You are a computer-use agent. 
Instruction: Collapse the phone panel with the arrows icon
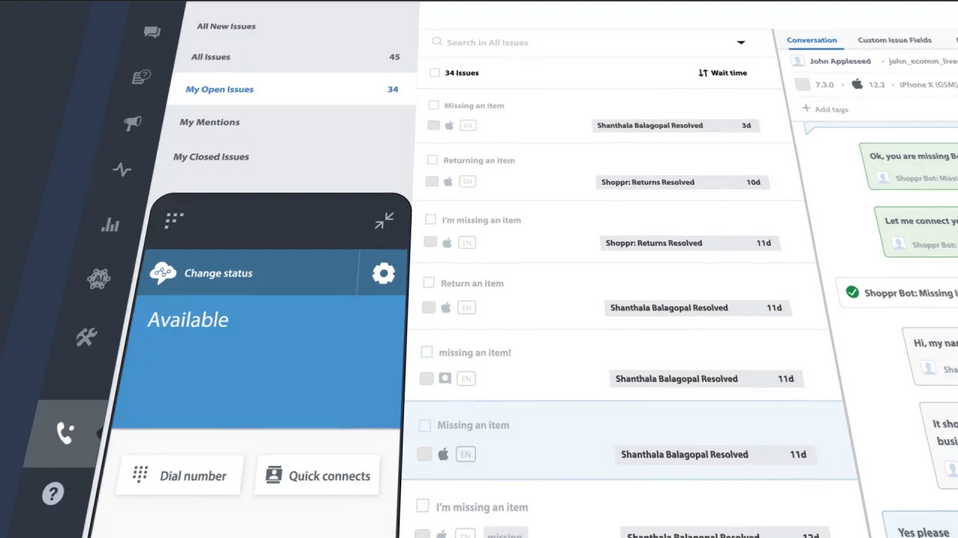click(384, 220)
